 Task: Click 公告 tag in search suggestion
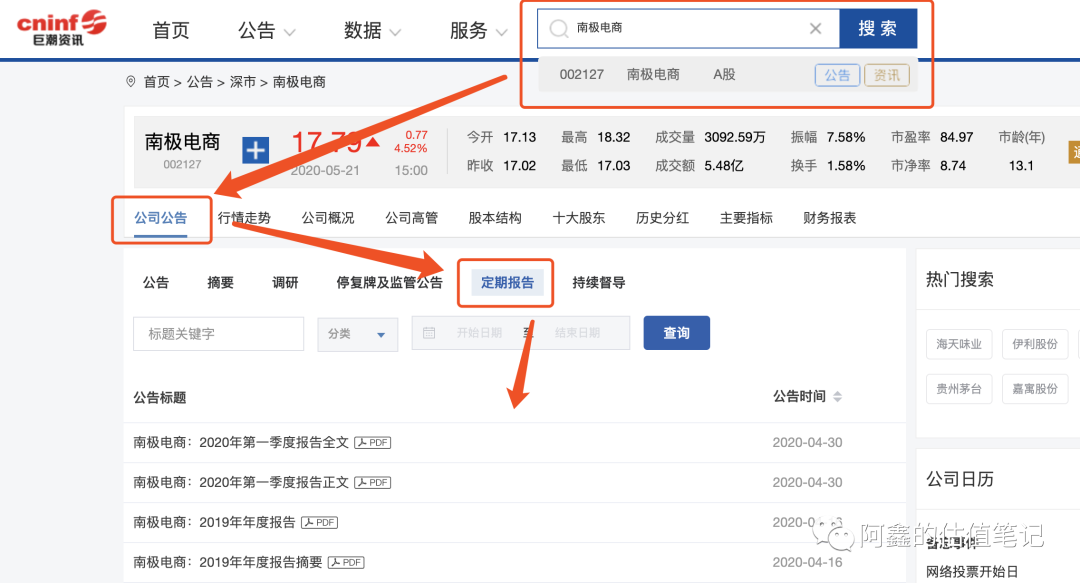[838, 75]
